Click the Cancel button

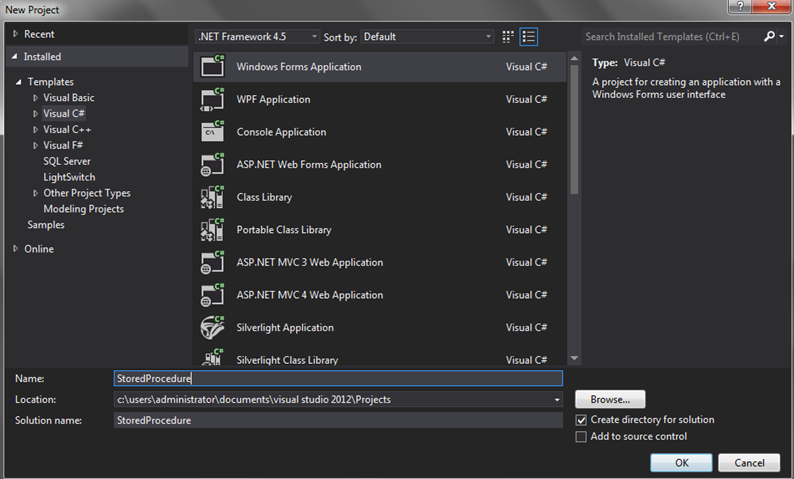[749, 463]
